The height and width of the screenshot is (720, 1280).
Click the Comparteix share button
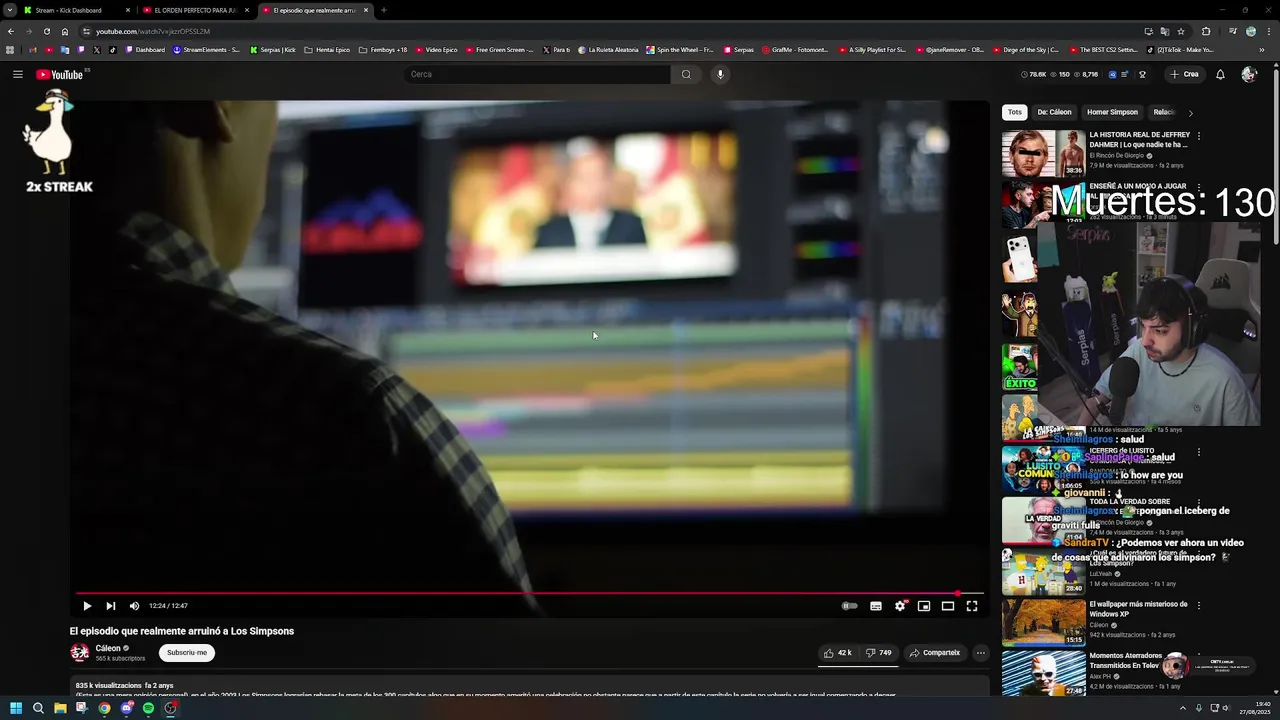[x=935, y=653]
